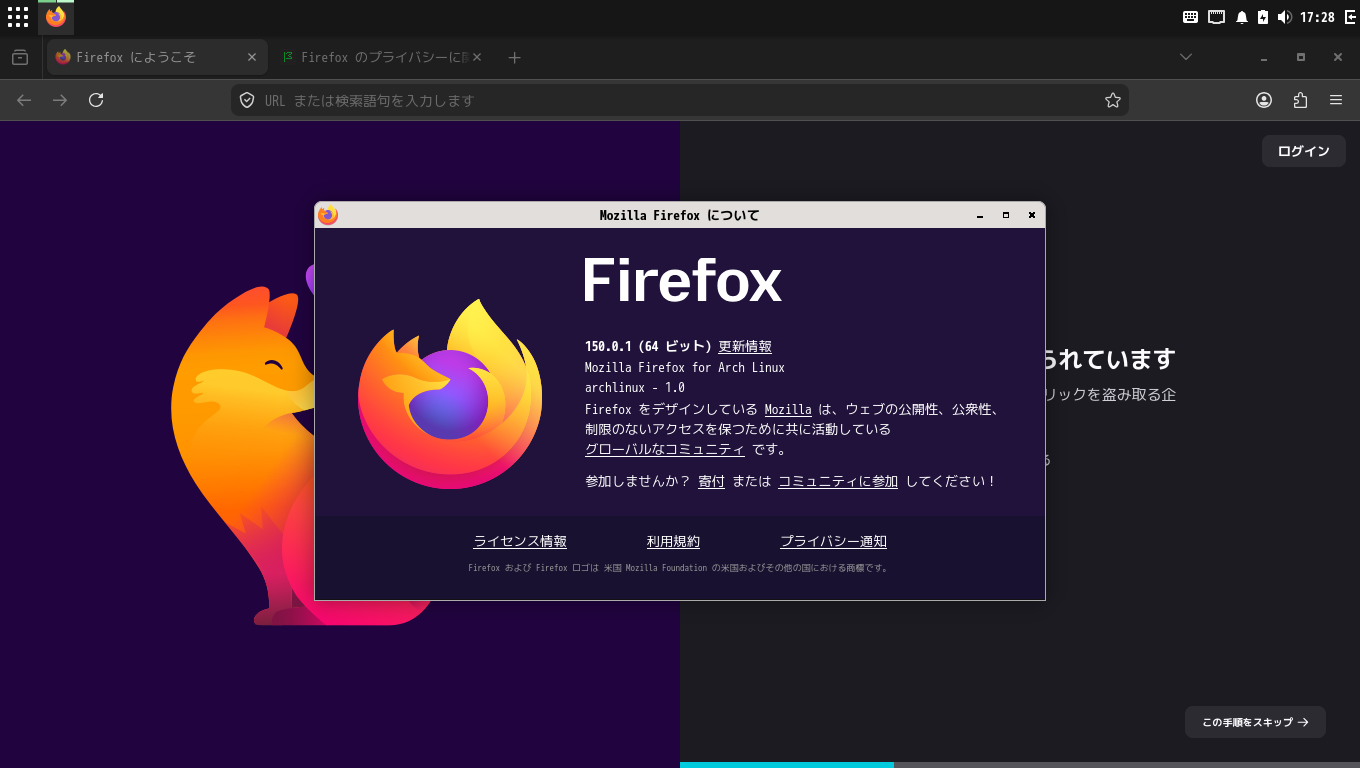Open the ライセンス情報 link
1360x768 pixels.
(x=520, y=541)
